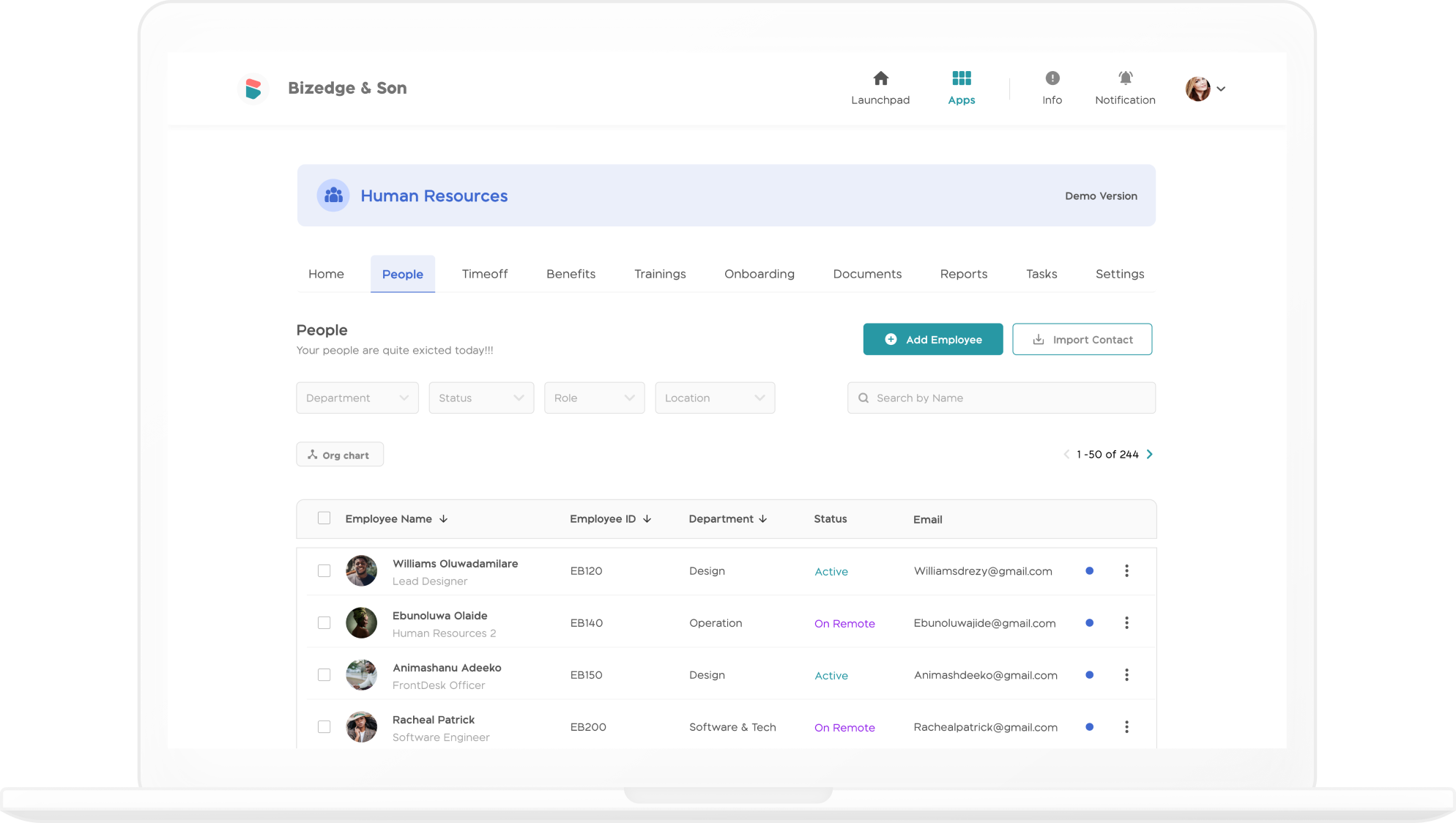
Task: Select Williams Oluwadamilare's row checkbox
Action: [x=324, y=570]
